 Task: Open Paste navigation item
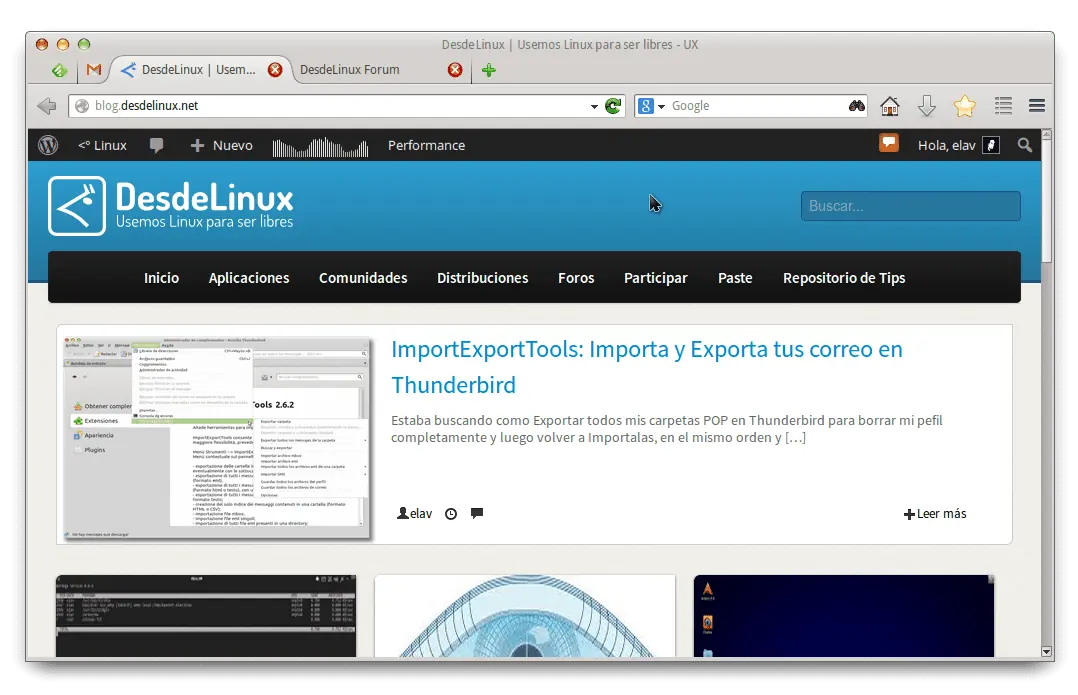(x=735, y=278)
